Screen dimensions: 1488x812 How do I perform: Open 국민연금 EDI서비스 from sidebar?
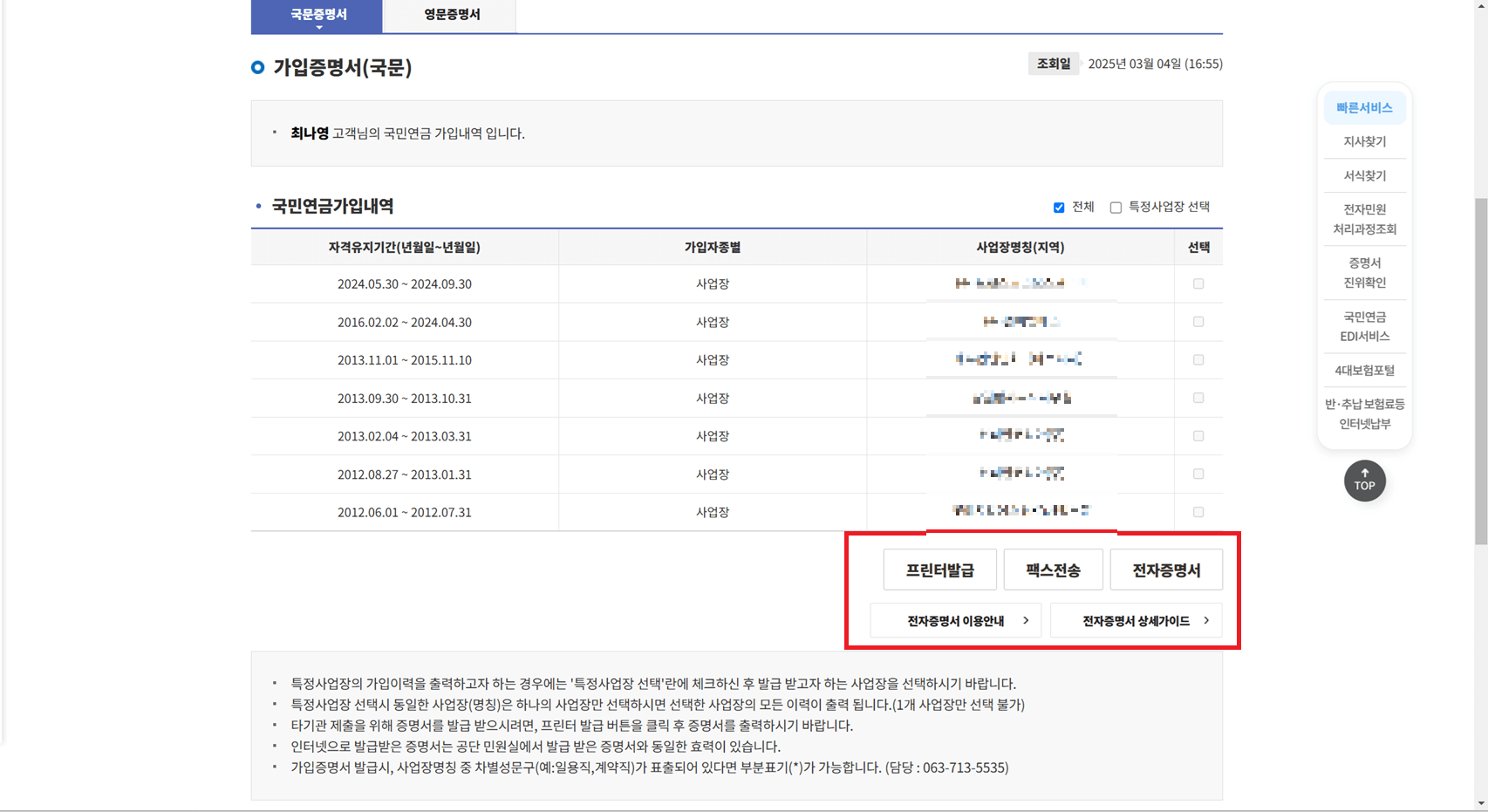point(1364,326)
